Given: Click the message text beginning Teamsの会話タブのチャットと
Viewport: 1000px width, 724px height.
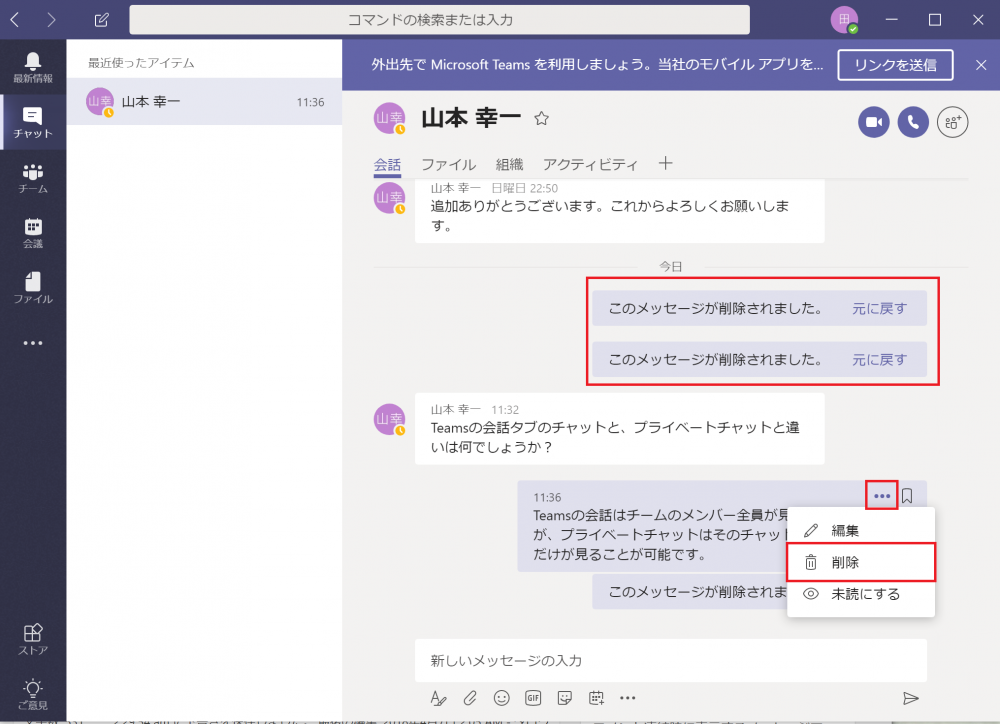Looking at the screenshot, I should pyautogui.click(x=615, y=437).
